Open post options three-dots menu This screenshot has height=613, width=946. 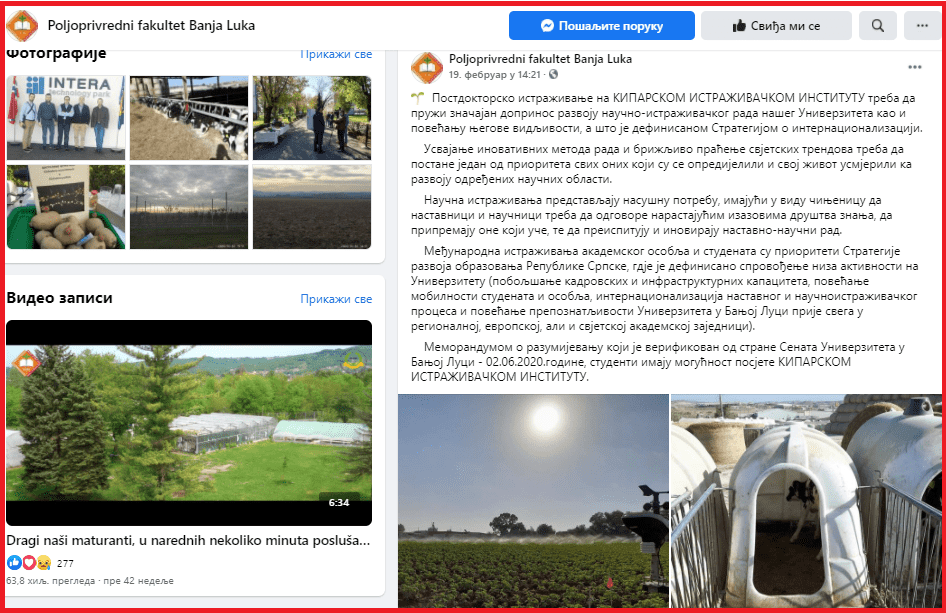(x=915, y=67)
